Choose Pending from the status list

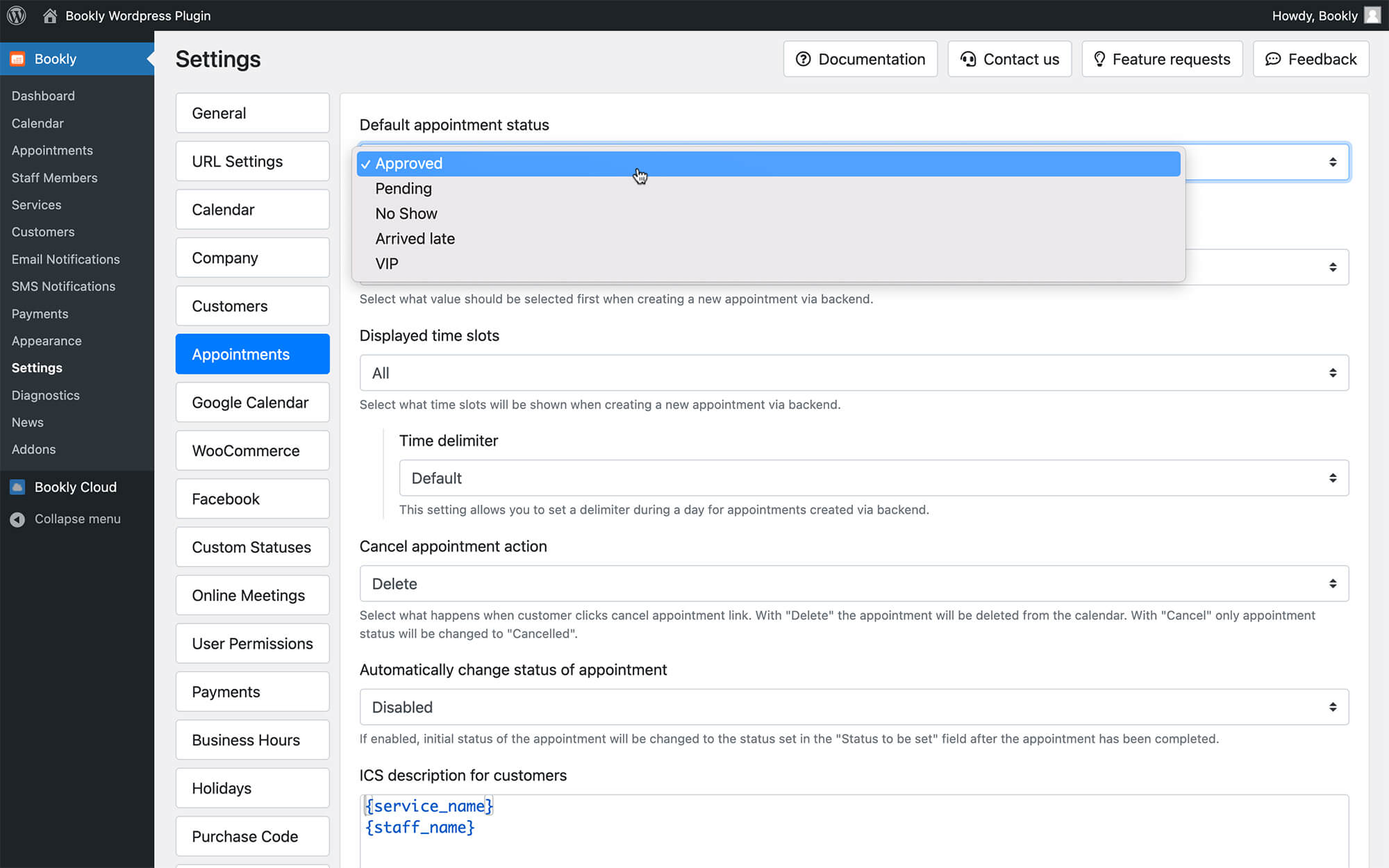768,188
